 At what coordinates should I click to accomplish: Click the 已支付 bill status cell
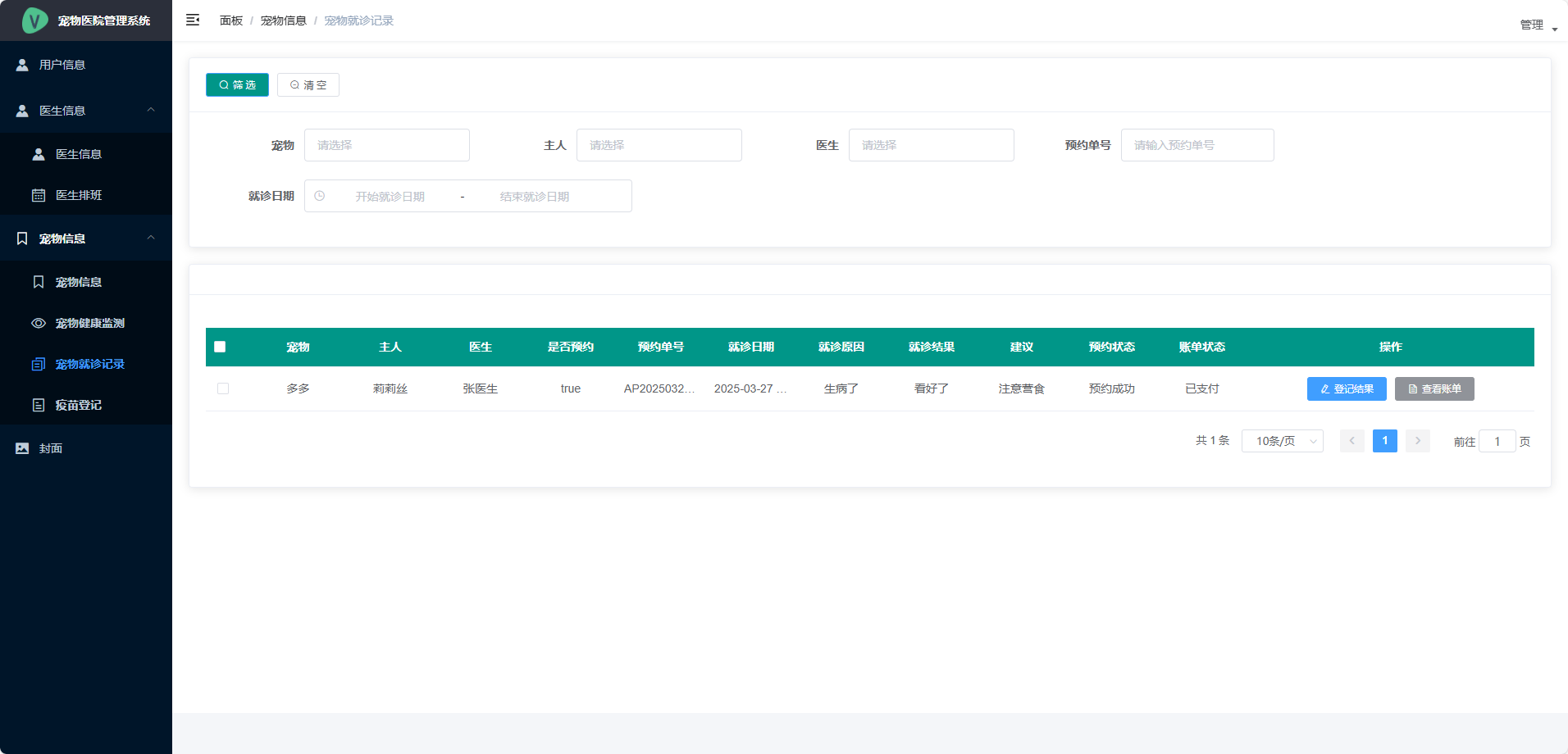[x=1202, y=388]
